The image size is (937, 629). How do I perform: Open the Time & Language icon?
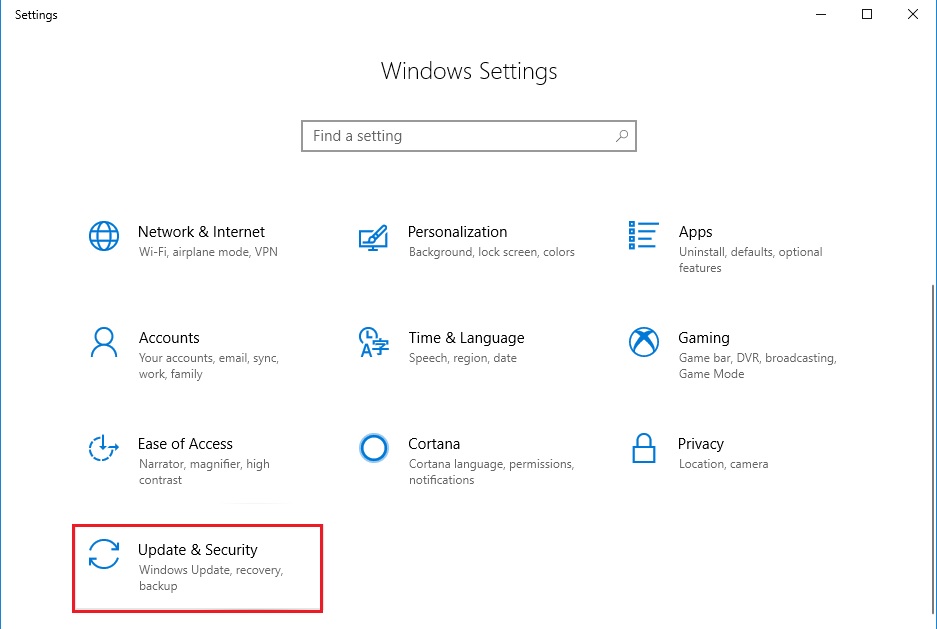point(373,343)
